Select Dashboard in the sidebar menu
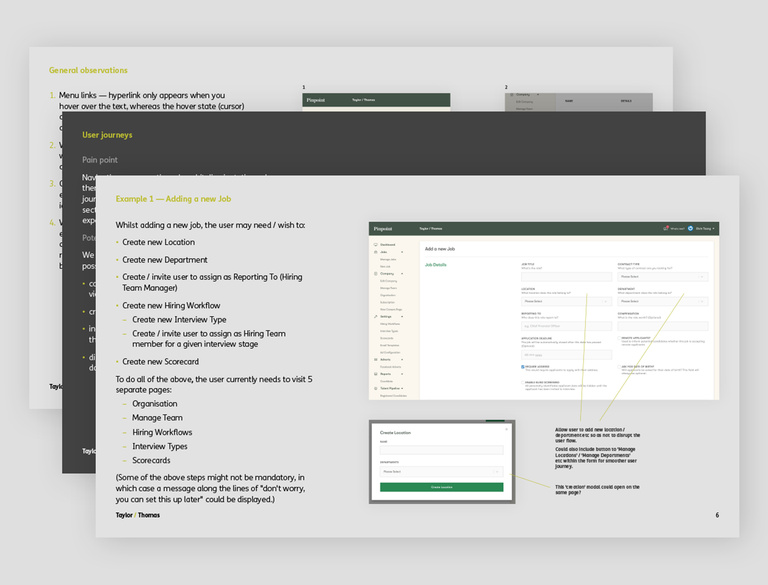 coord(388,244)
